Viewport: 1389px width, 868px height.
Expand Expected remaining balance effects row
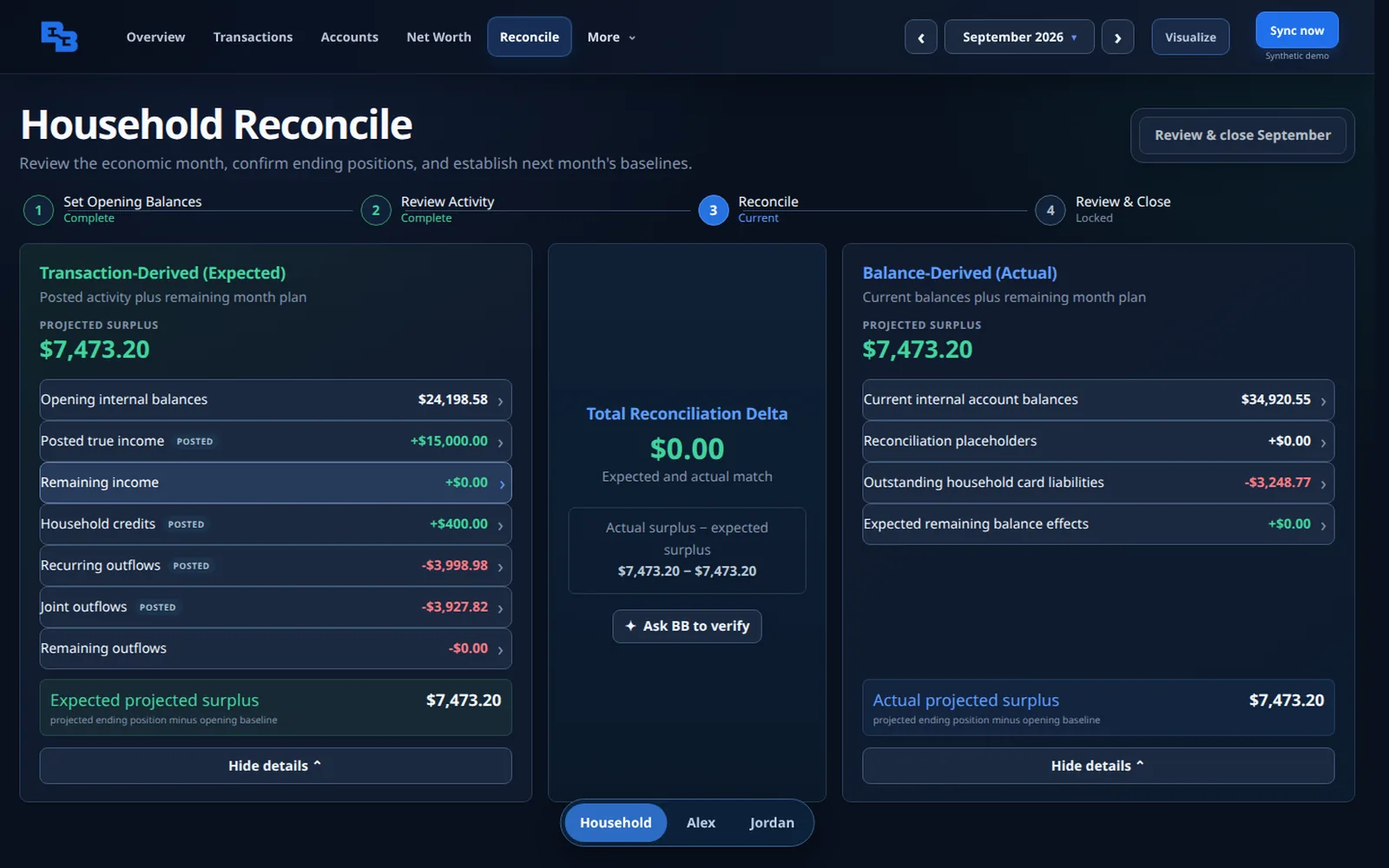1098,524
